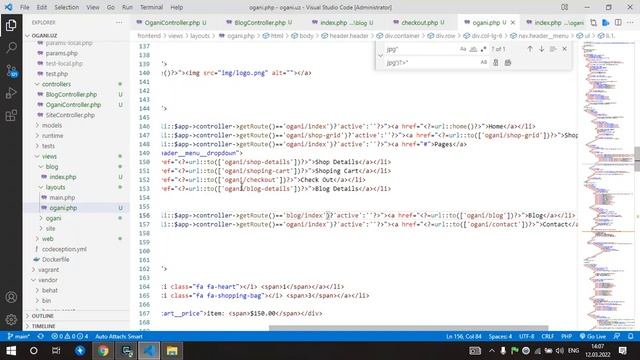Screen dimensions: 640x360
Task: Close the find widget
Action: coord(564,49)
